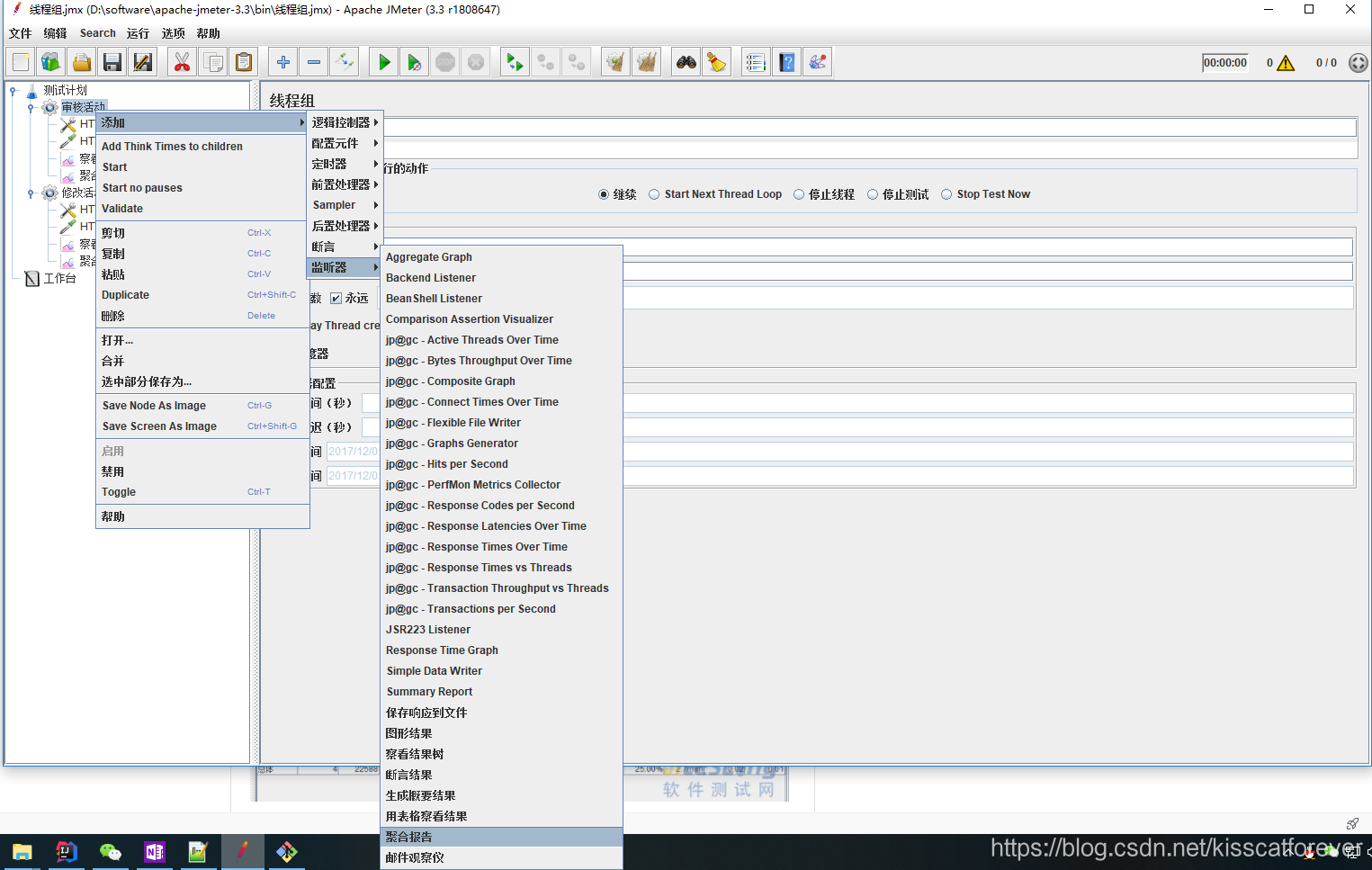This screenshot has height=870, width=1372.
Task: Click the Cut scissors icon
Action: tap(182, 62)
